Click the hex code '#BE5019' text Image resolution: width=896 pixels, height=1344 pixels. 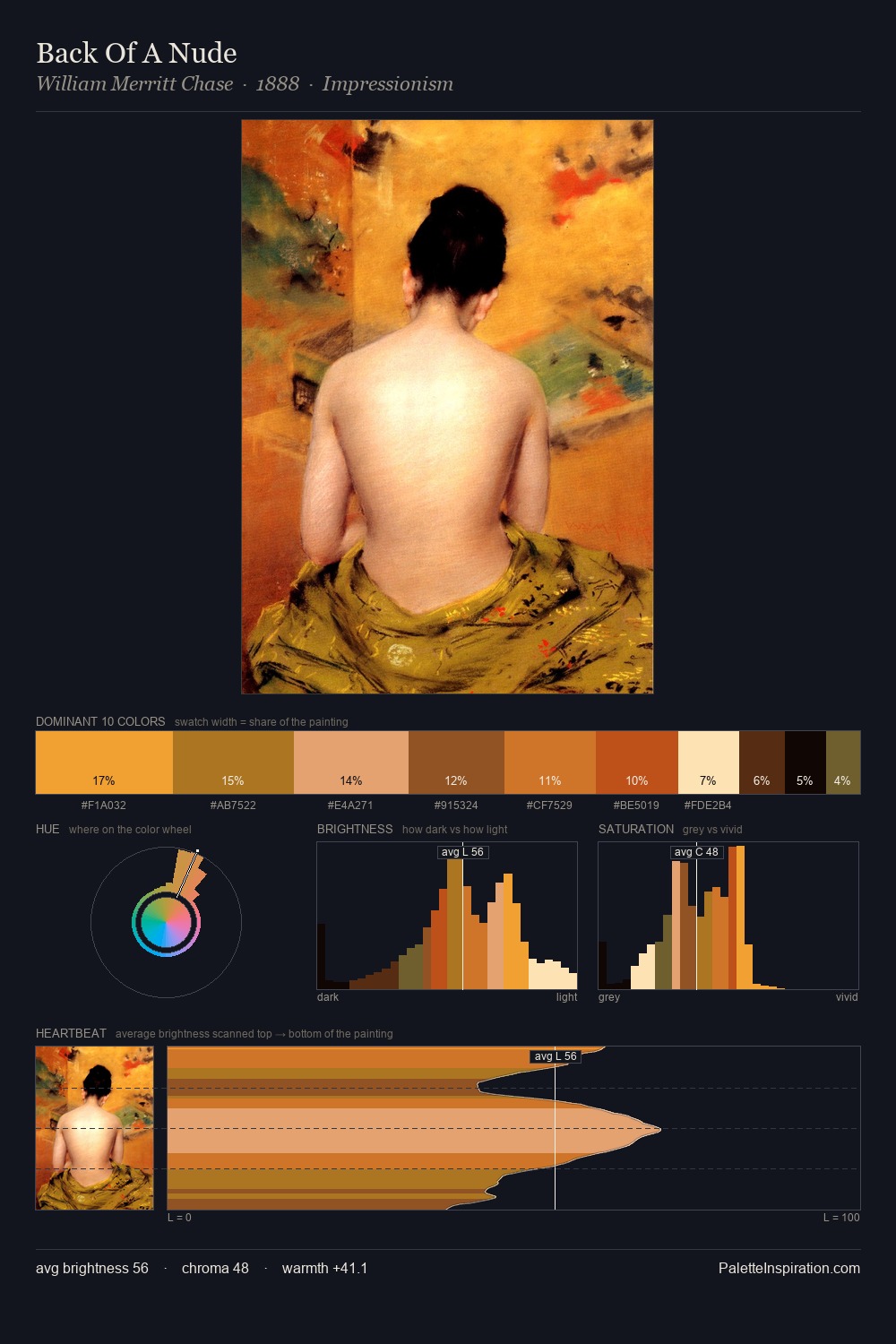click(636, 805)
